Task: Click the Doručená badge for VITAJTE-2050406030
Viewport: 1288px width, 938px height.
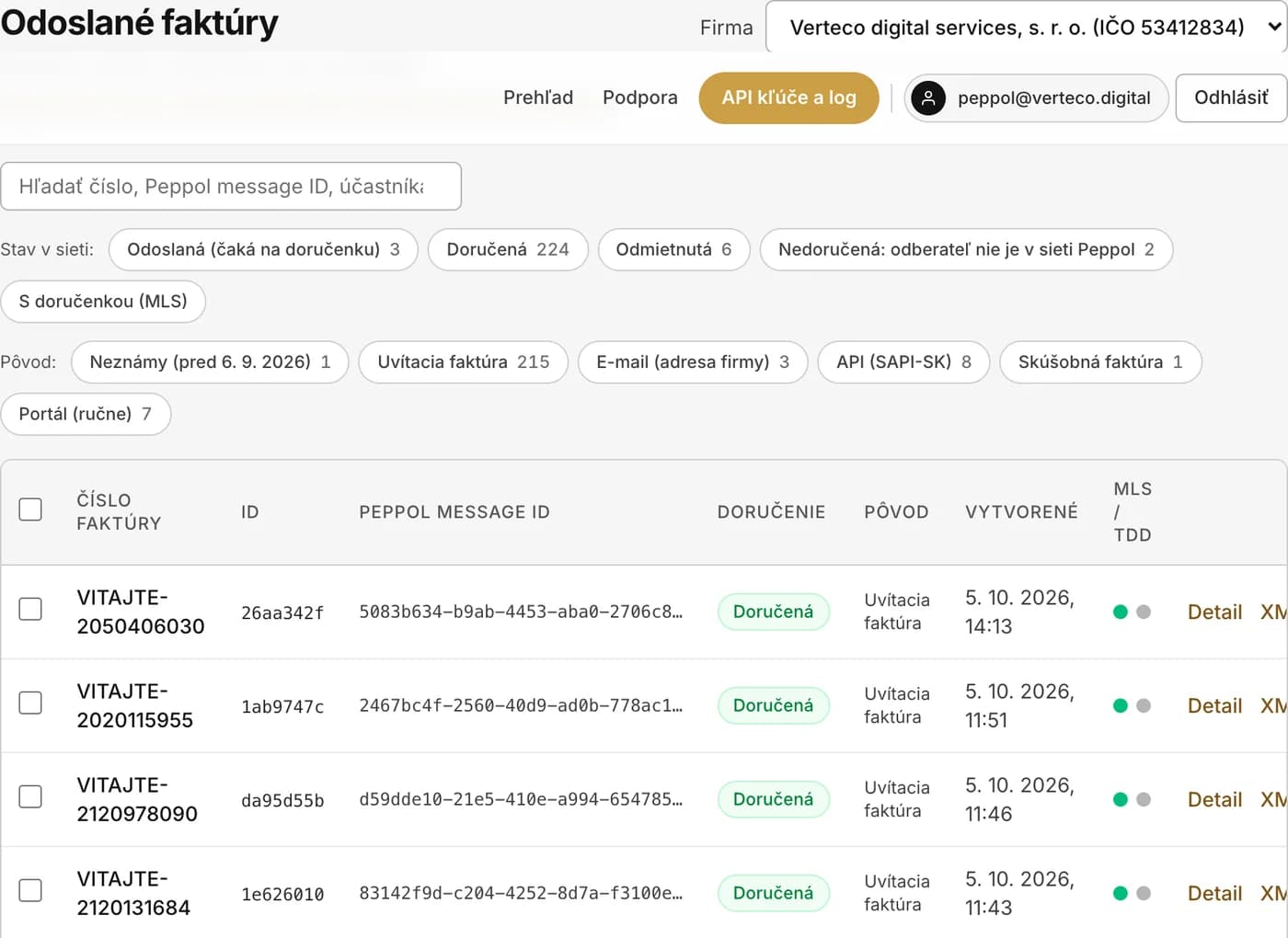Action: click(x=773, y=612)
